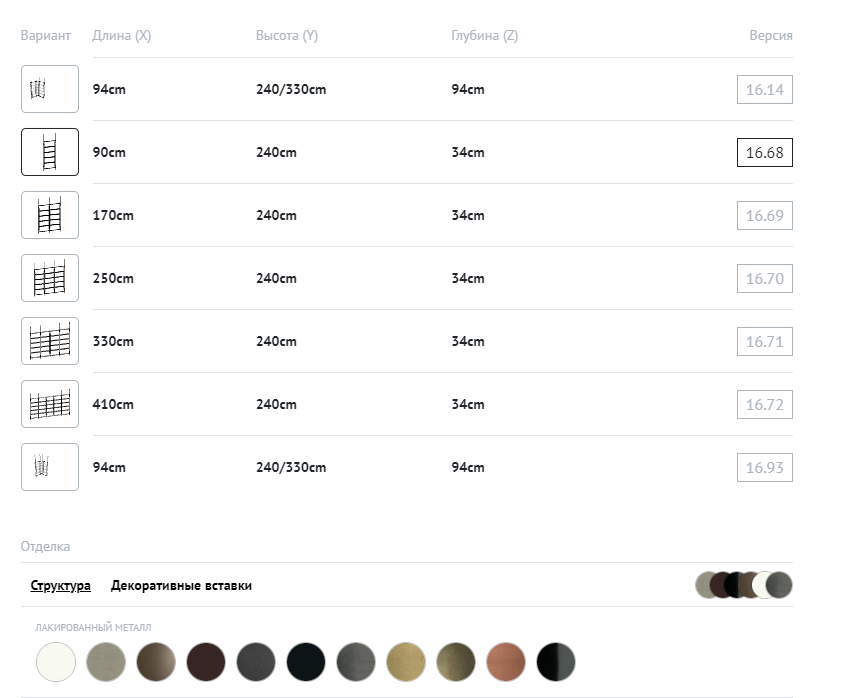Select the 90cm length variant thumbnail
This screenshot has height=698, width=843.
[50, 152]
